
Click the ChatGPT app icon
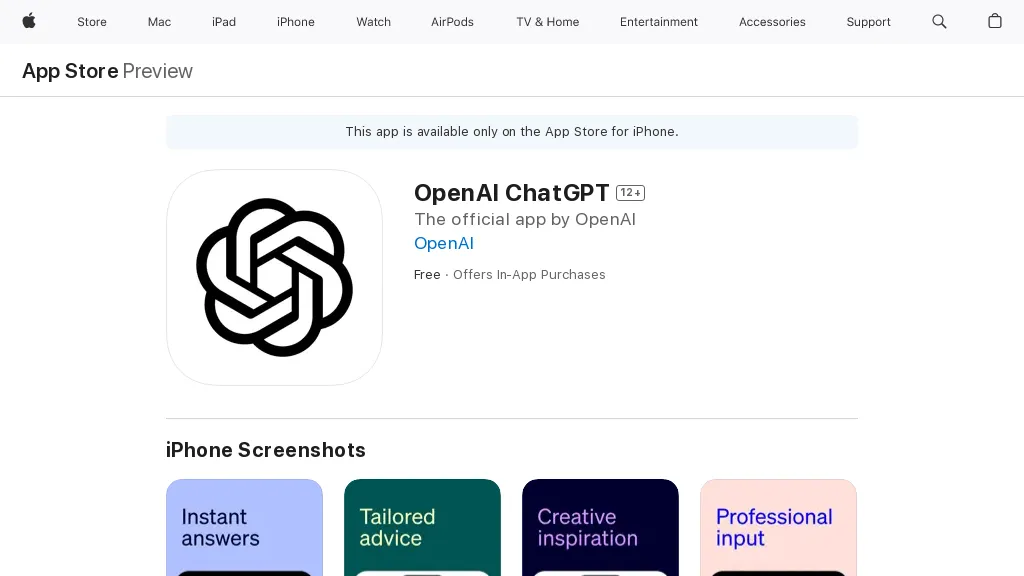[x=274, y=277]
